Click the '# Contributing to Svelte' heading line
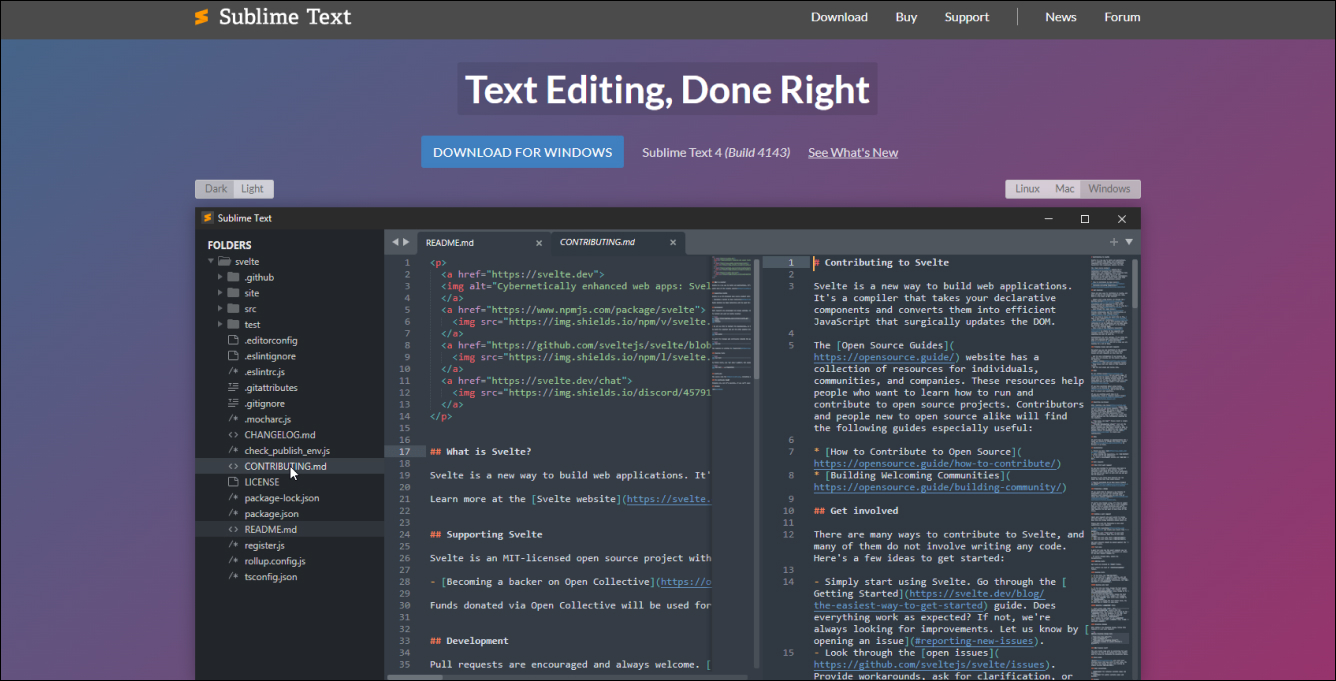 click(x=881, y=263)
